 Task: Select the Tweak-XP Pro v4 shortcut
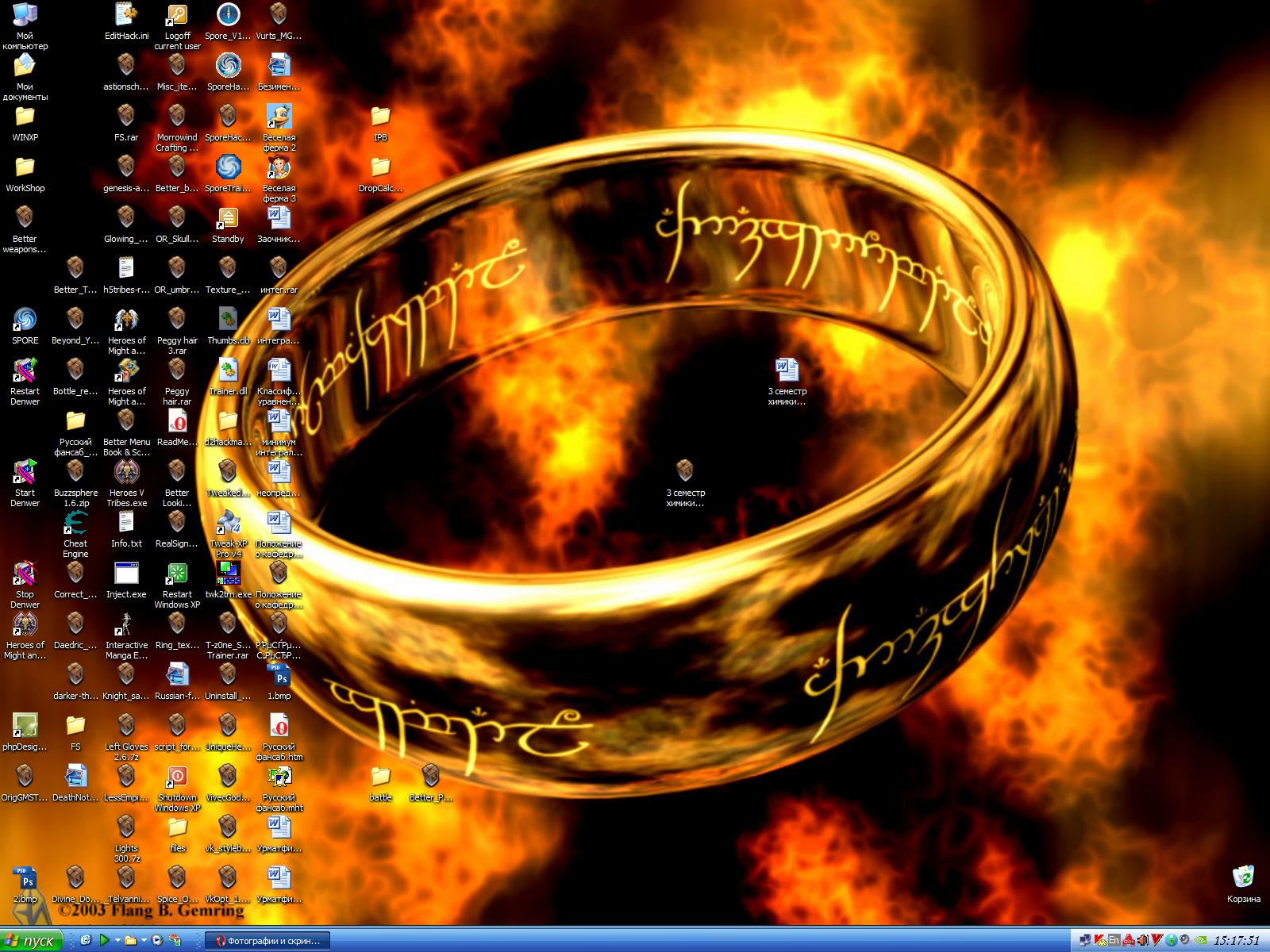point(228,534)
